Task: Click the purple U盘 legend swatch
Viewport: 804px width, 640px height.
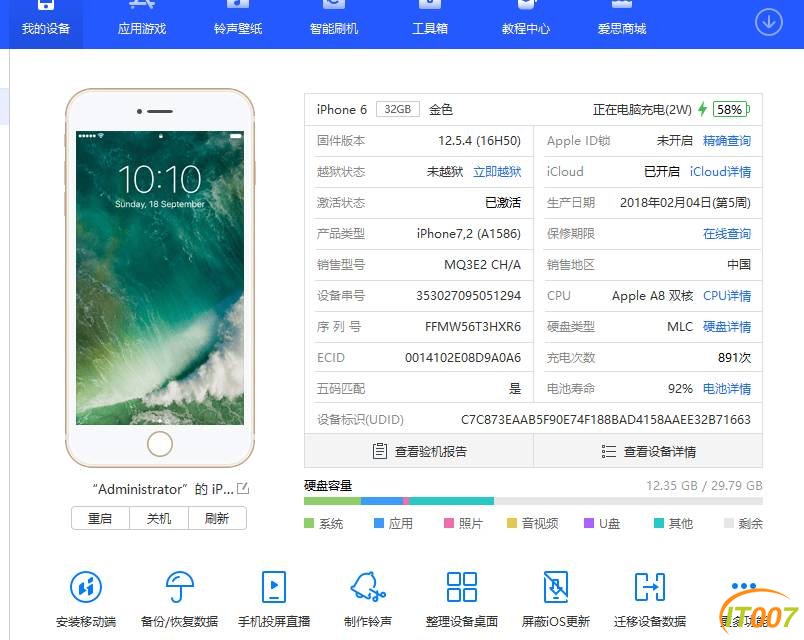Action: pyautogui.click(x=589, y=523)
